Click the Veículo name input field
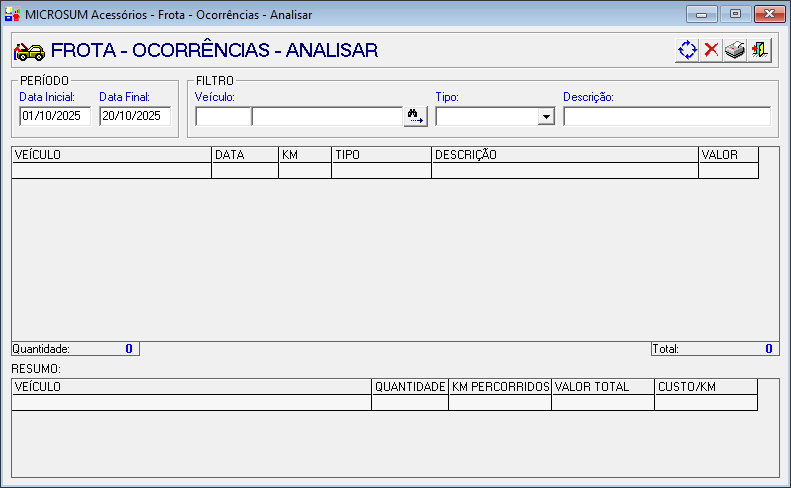Screen dimensions: 791x488 327,117
